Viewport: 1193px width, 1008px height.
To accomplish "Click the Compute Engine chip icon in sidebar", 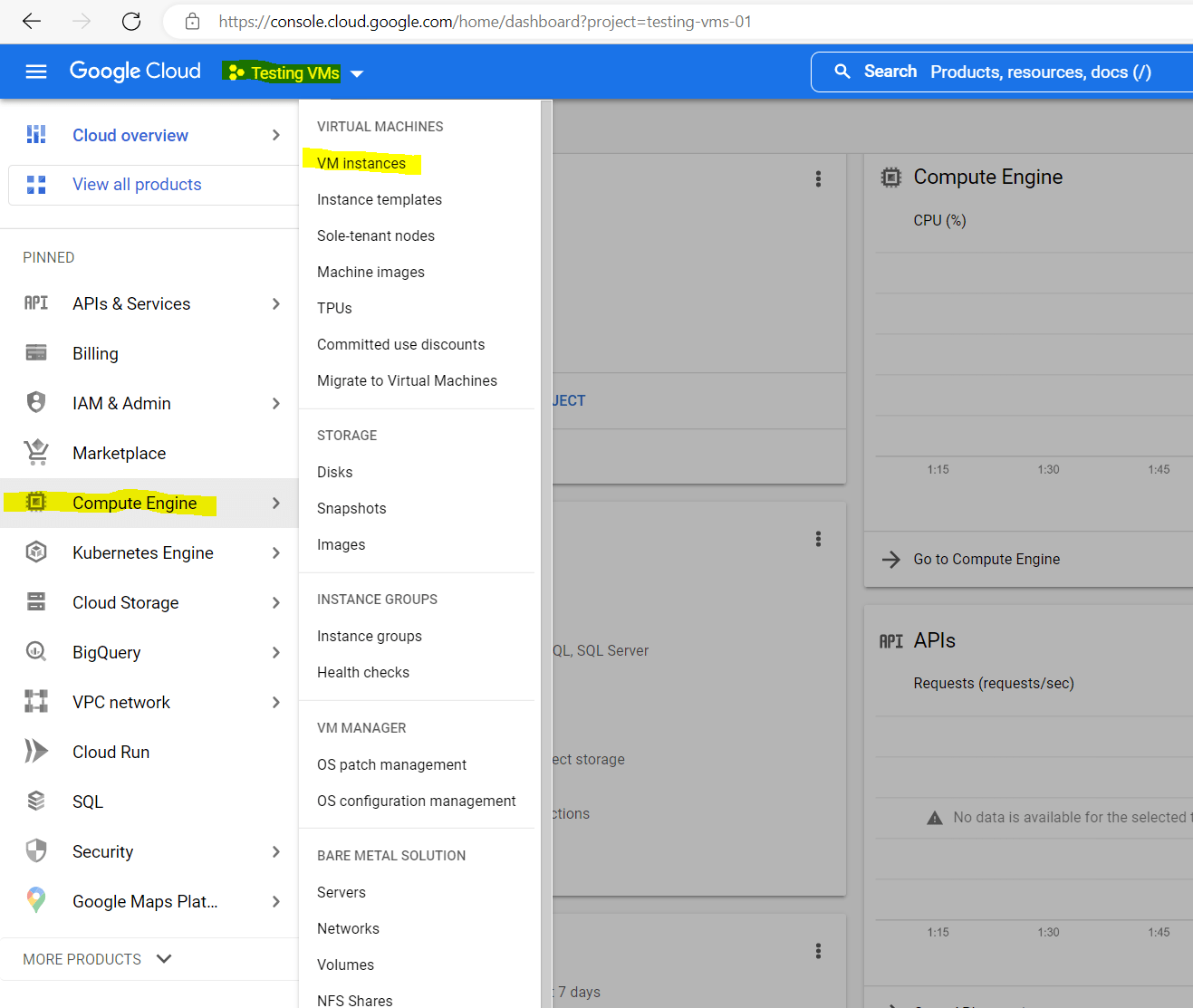I will (36, 502).
